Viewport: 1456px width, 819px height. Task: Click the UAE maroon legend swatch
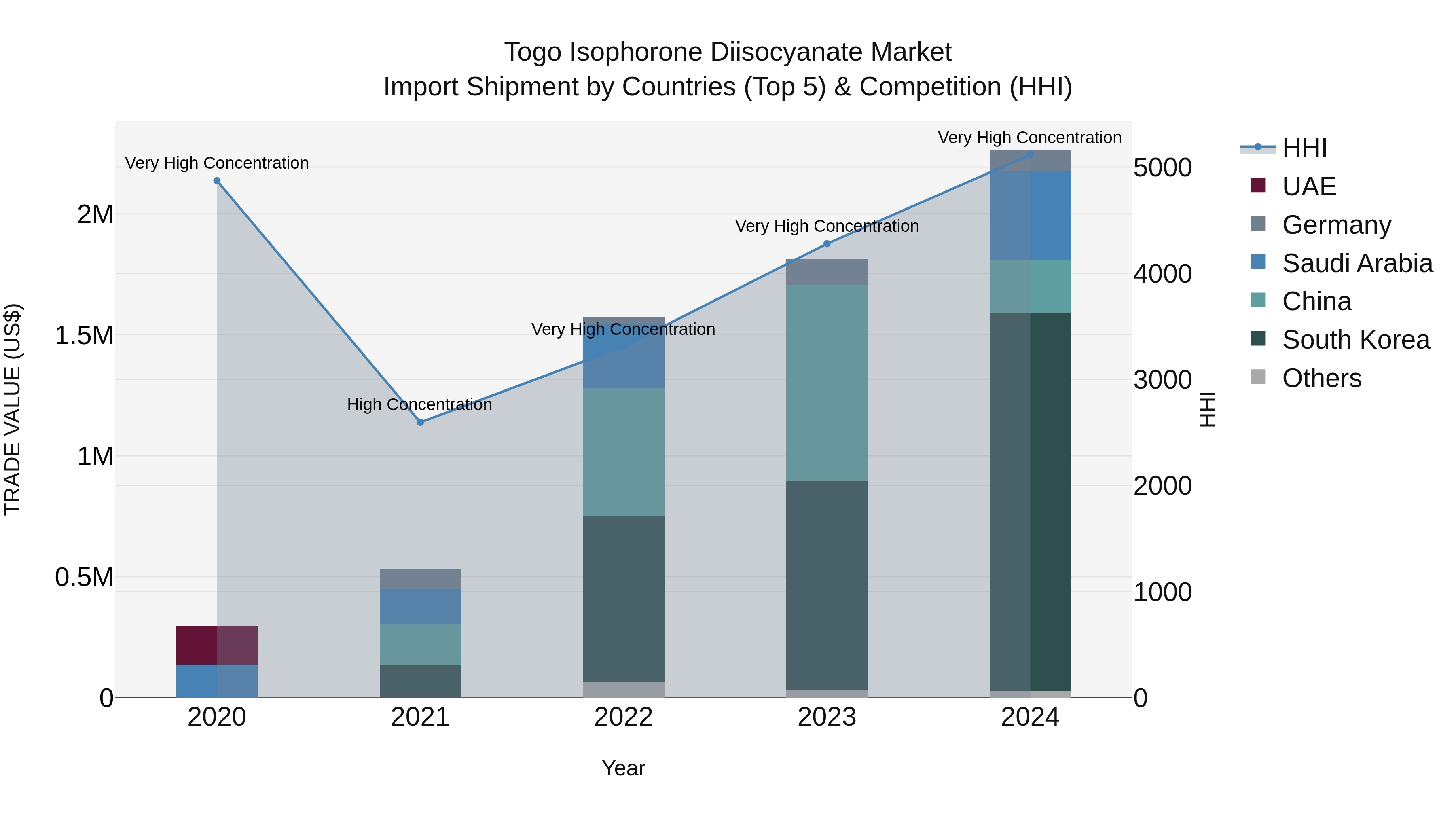pos(1258,185)
